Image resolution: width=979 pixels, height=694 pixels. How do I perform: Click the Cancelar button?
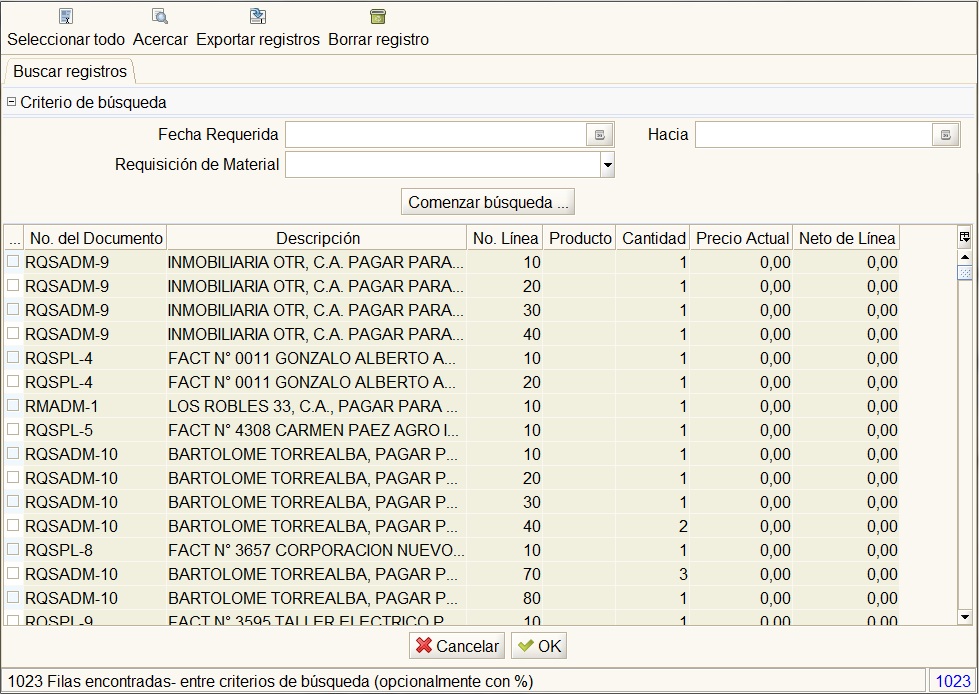(x=458, y=646)
